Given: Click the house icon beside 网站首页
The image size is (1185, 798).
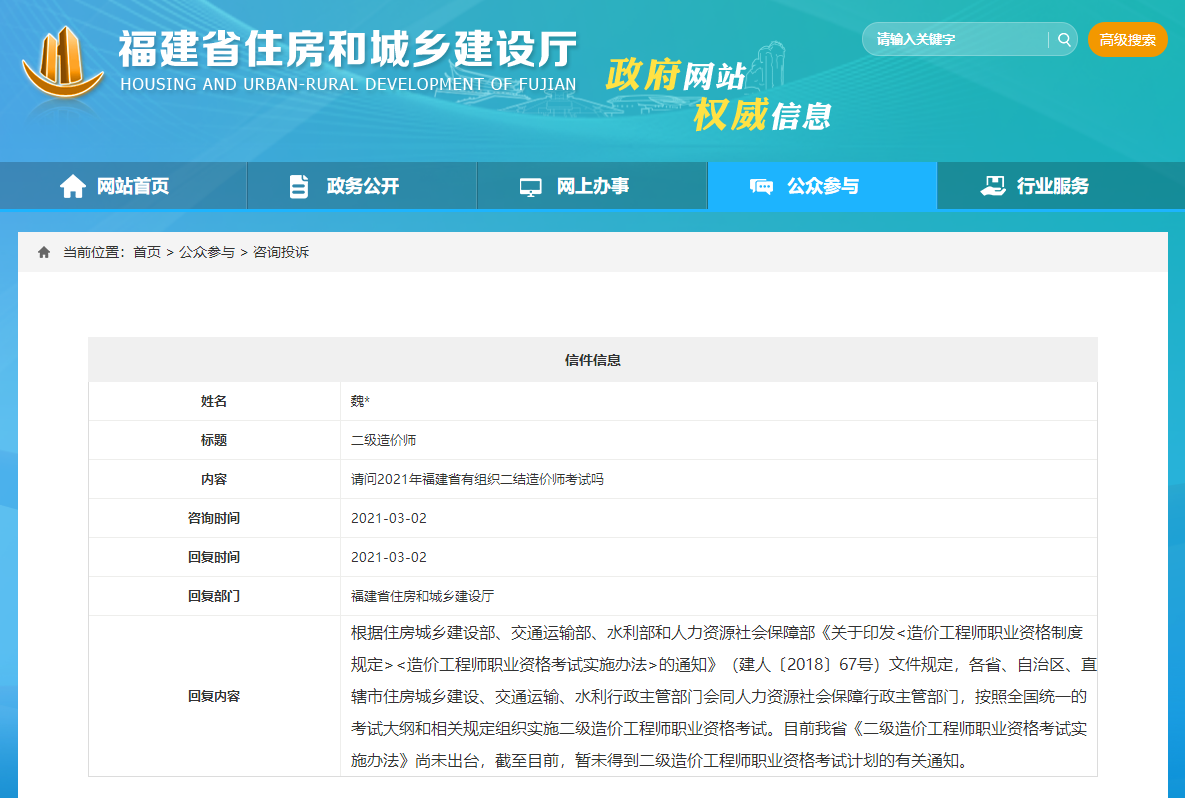Looking at the screenshot, I should coord(72,187).
